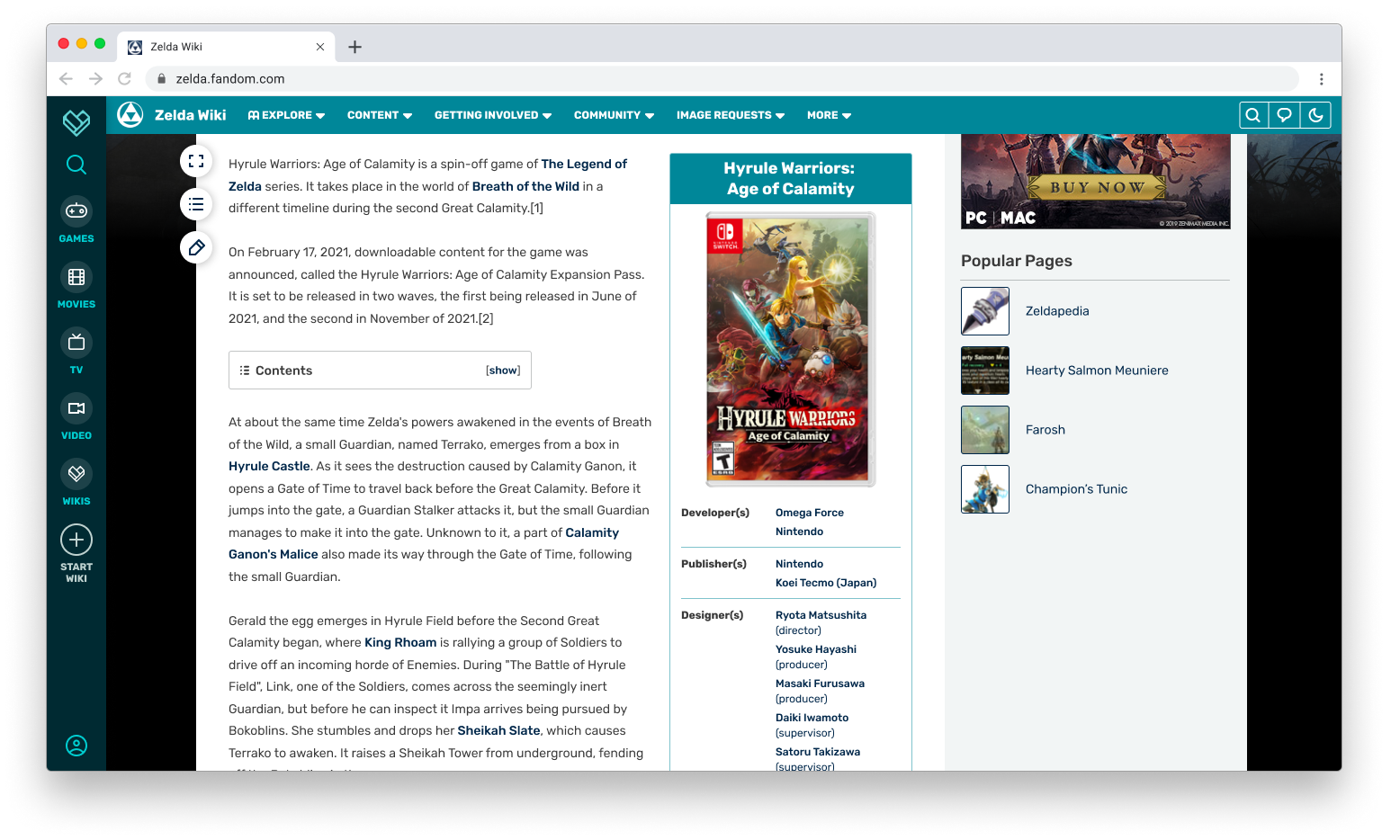The image size is (1400, 840).
Task: Open the discussions speech bubble icon
Action: [1285, 114]
